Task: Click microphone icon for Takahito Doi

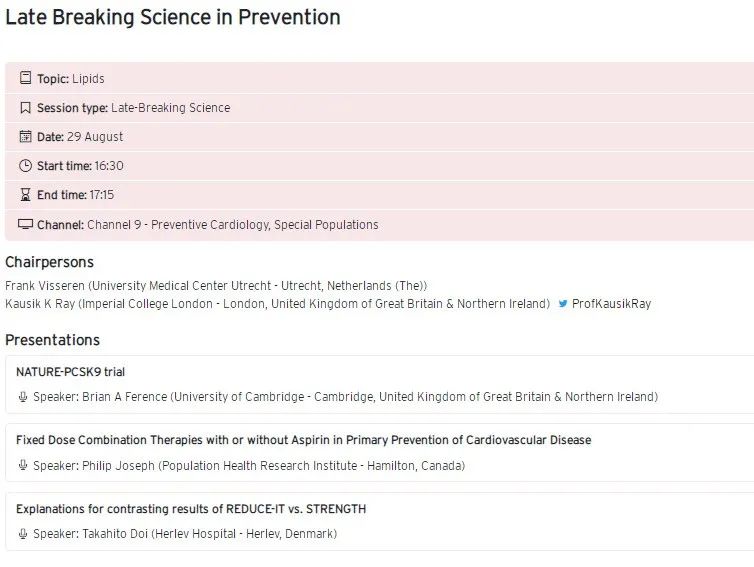Action: coord(23,534)
